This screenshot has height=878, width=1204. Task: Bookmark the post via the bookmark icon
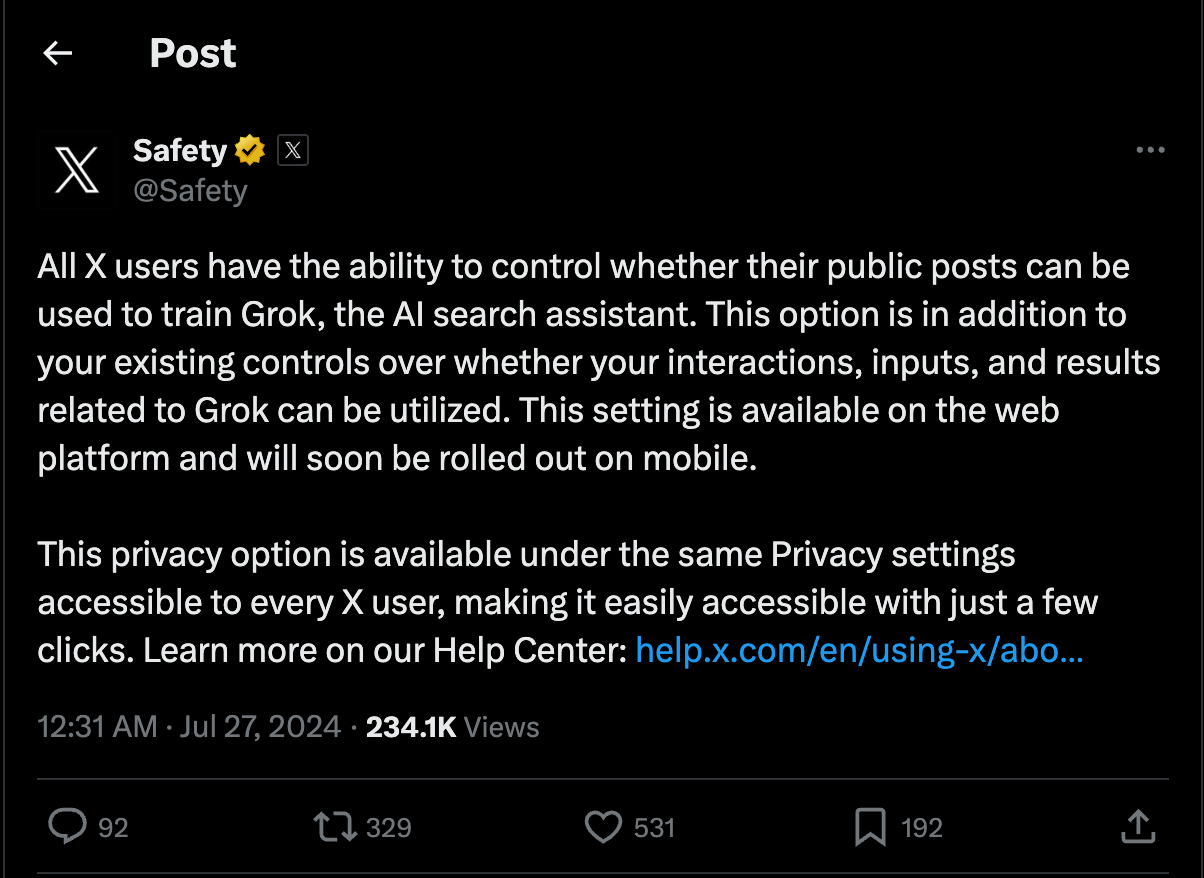[872, 827]
